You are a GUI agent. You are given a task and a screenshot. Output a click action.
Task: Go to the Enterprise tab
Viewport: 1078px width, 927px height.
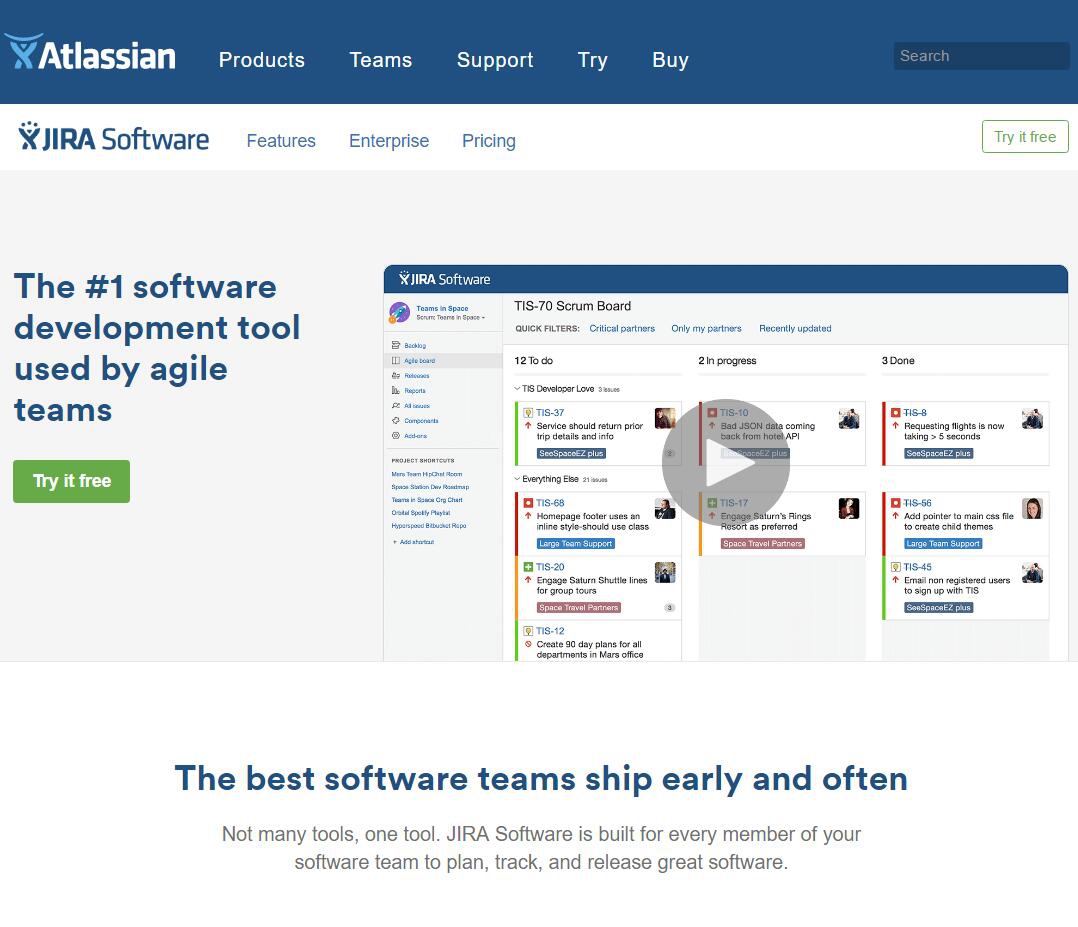coord(389,141)
